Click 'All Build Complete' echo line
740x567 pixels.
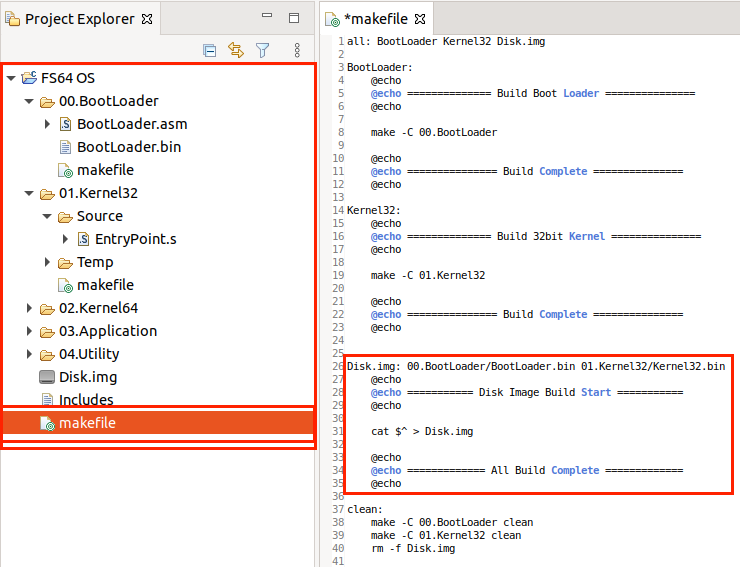pyautogui.click(x=527, y=471)
